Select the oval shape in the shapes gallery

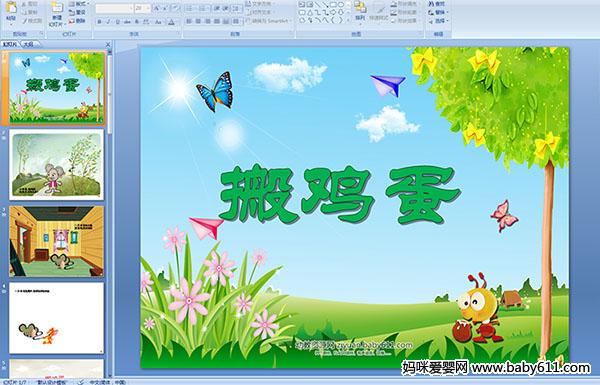(341, 5)
